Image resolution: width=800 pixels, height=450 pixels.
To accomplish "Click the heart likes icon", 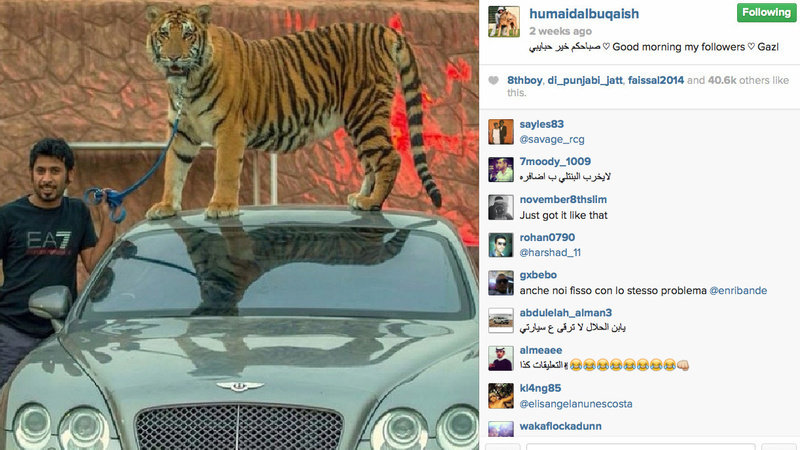I will (493, 80).
